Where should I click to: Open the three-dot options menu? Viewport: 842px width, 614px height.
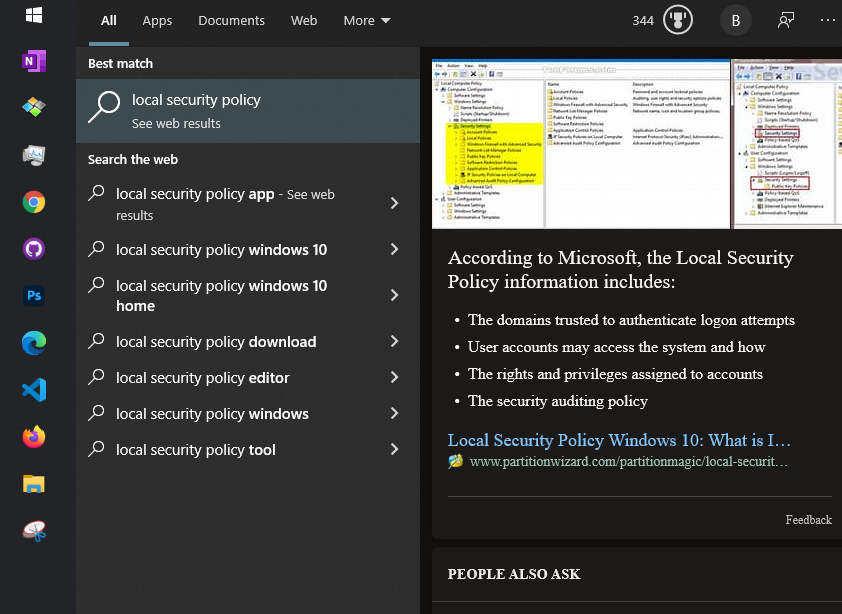[x=828, y=20]
